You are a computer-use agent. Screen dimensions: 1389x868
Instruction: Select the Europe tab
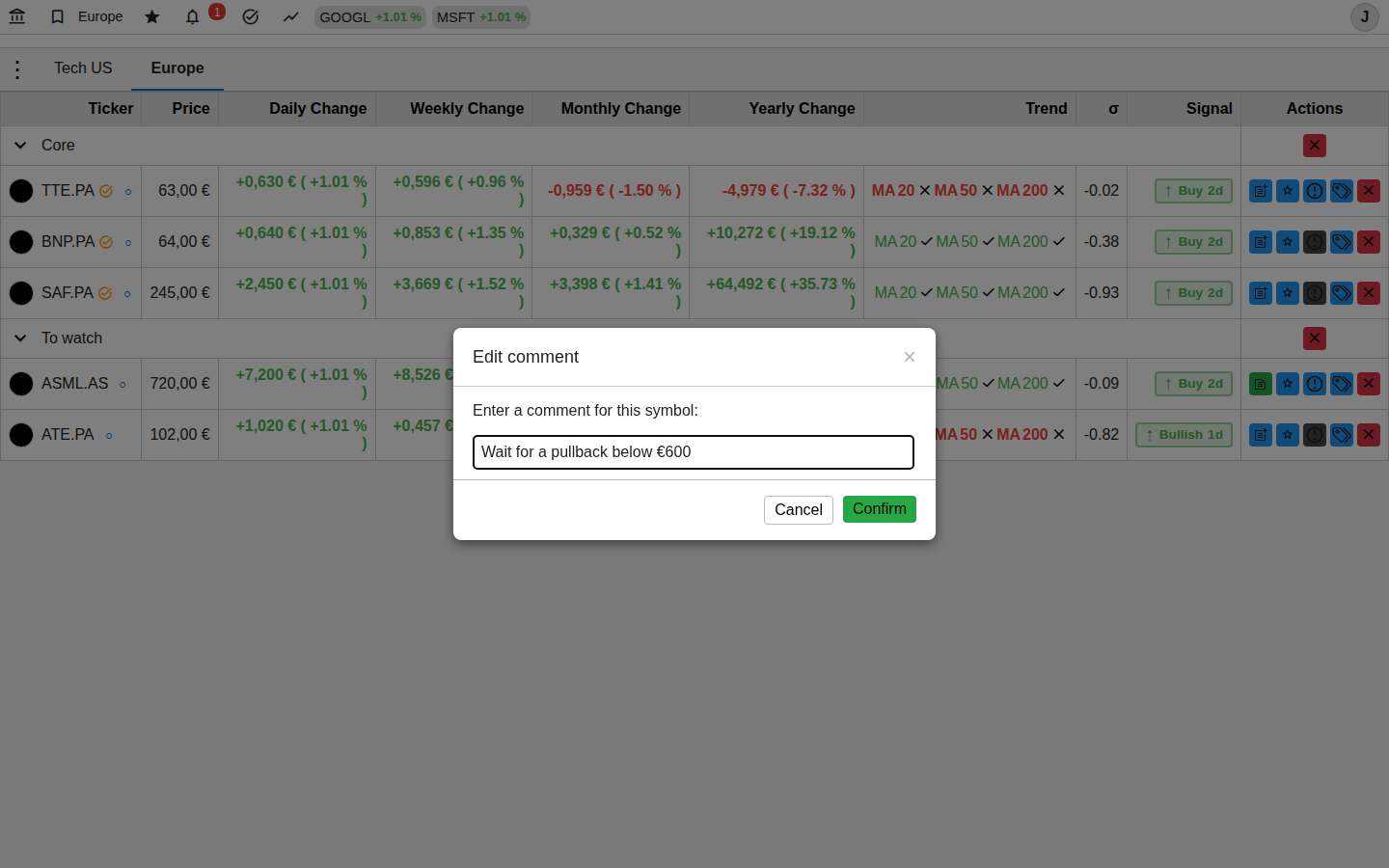pyautogui.click(x=177, y=68)
